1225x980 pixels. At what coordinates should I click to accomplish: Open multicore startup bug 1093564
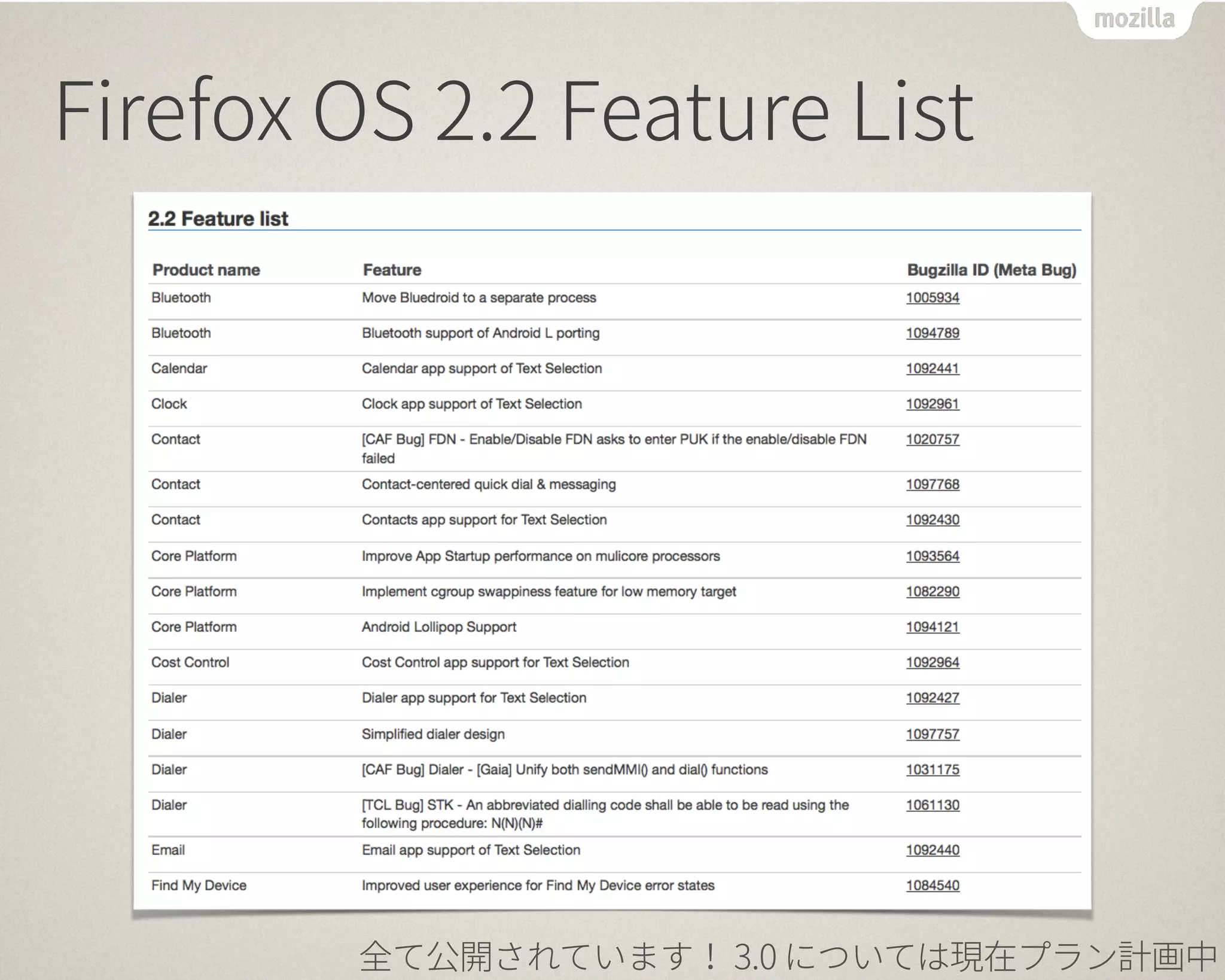click(x=932, y=556)
